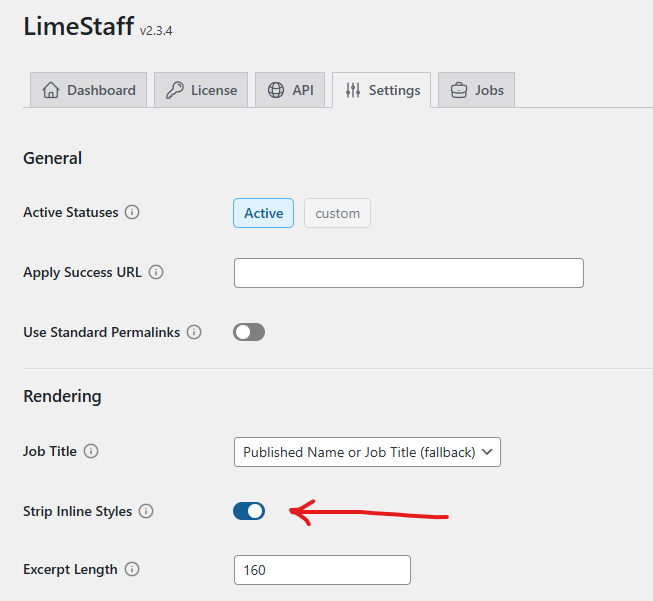The height and width of the screenshot is (601, 653).
Task: Click the globe icon on API tab
Action: click(x=276, y=90)
